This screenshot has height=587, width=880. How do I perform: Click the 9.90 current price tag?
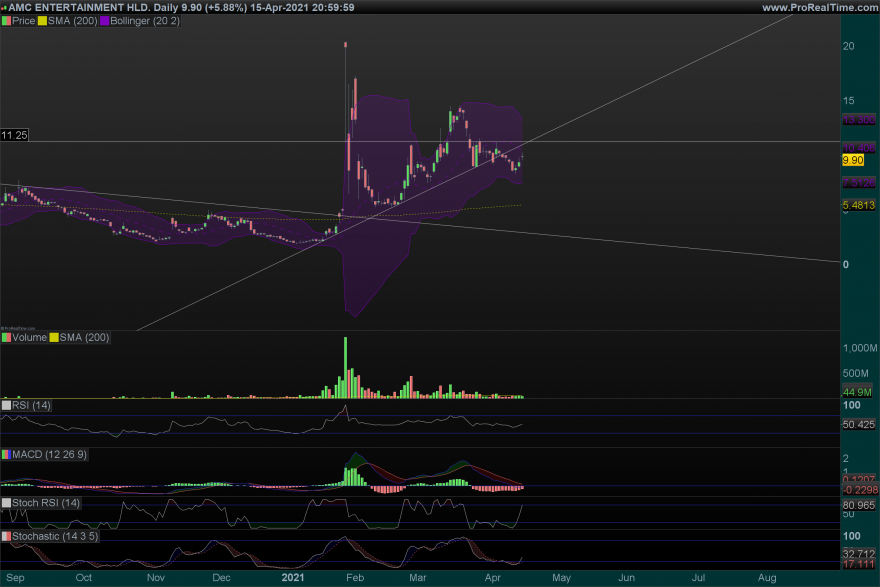pos(853,160)
